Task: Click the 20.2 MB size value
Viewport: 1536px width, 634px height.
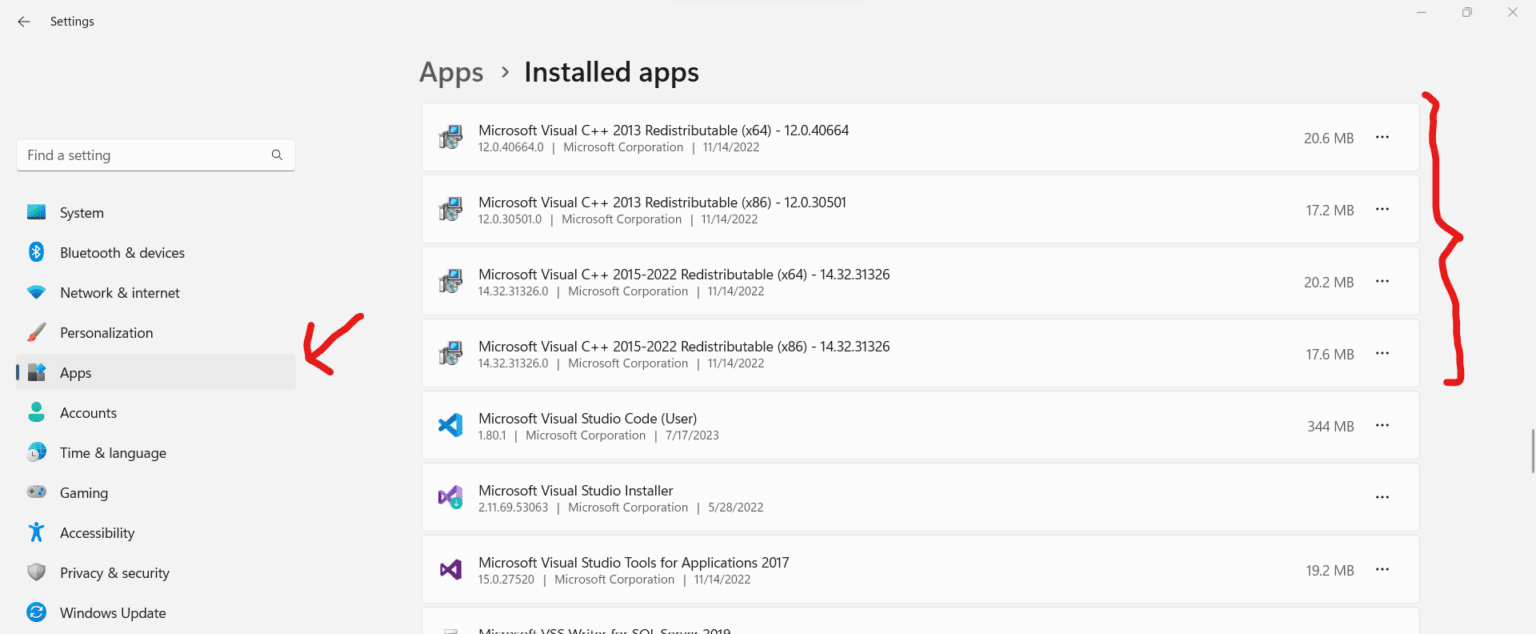Action: click(x=1329, y=282)
